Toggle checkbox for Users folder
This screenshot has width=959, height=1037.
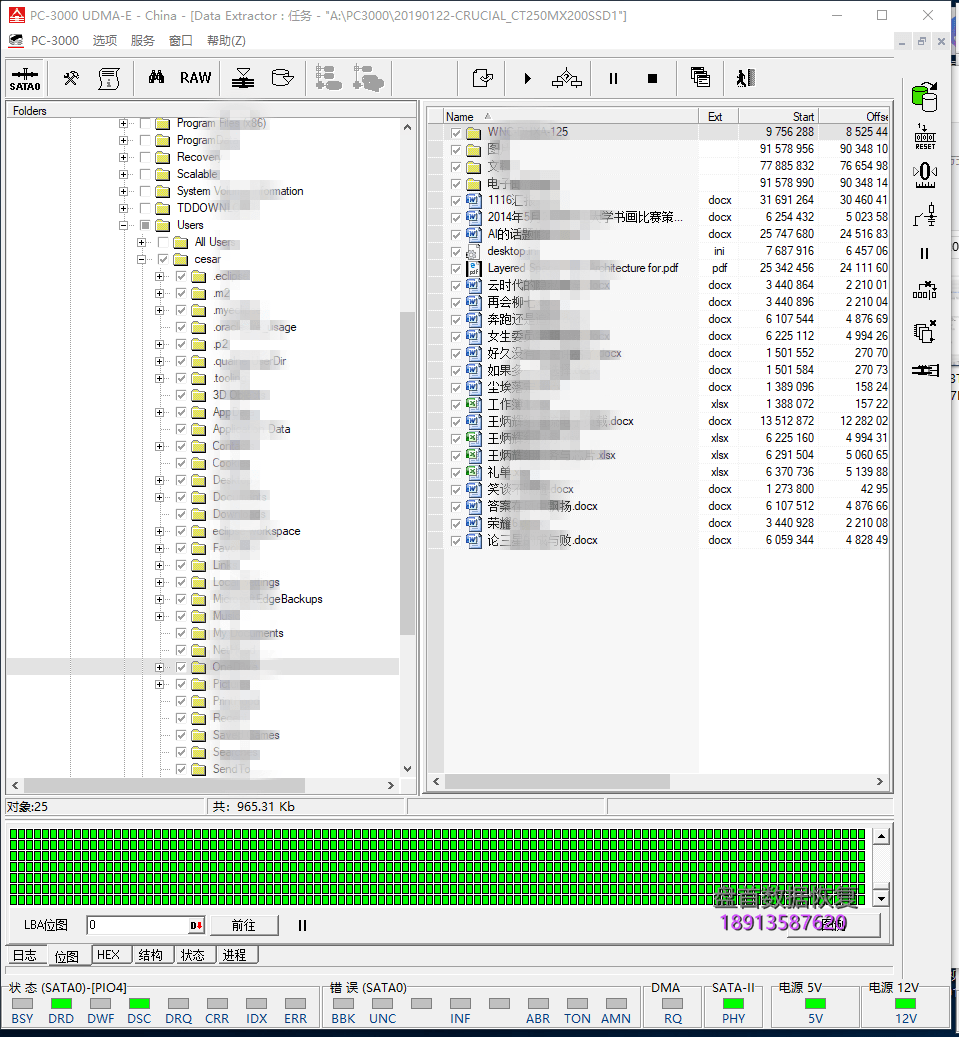click(146, 225)
